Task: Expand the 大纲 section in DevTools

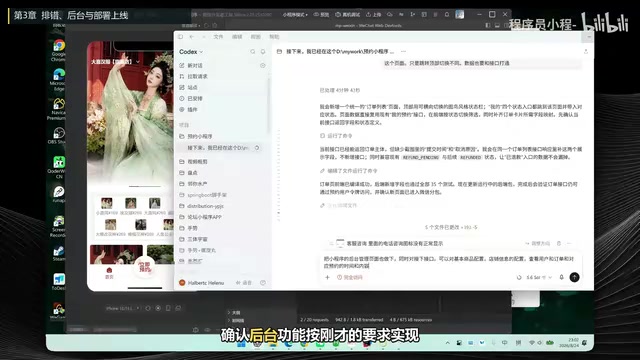Action: point(234,312)
